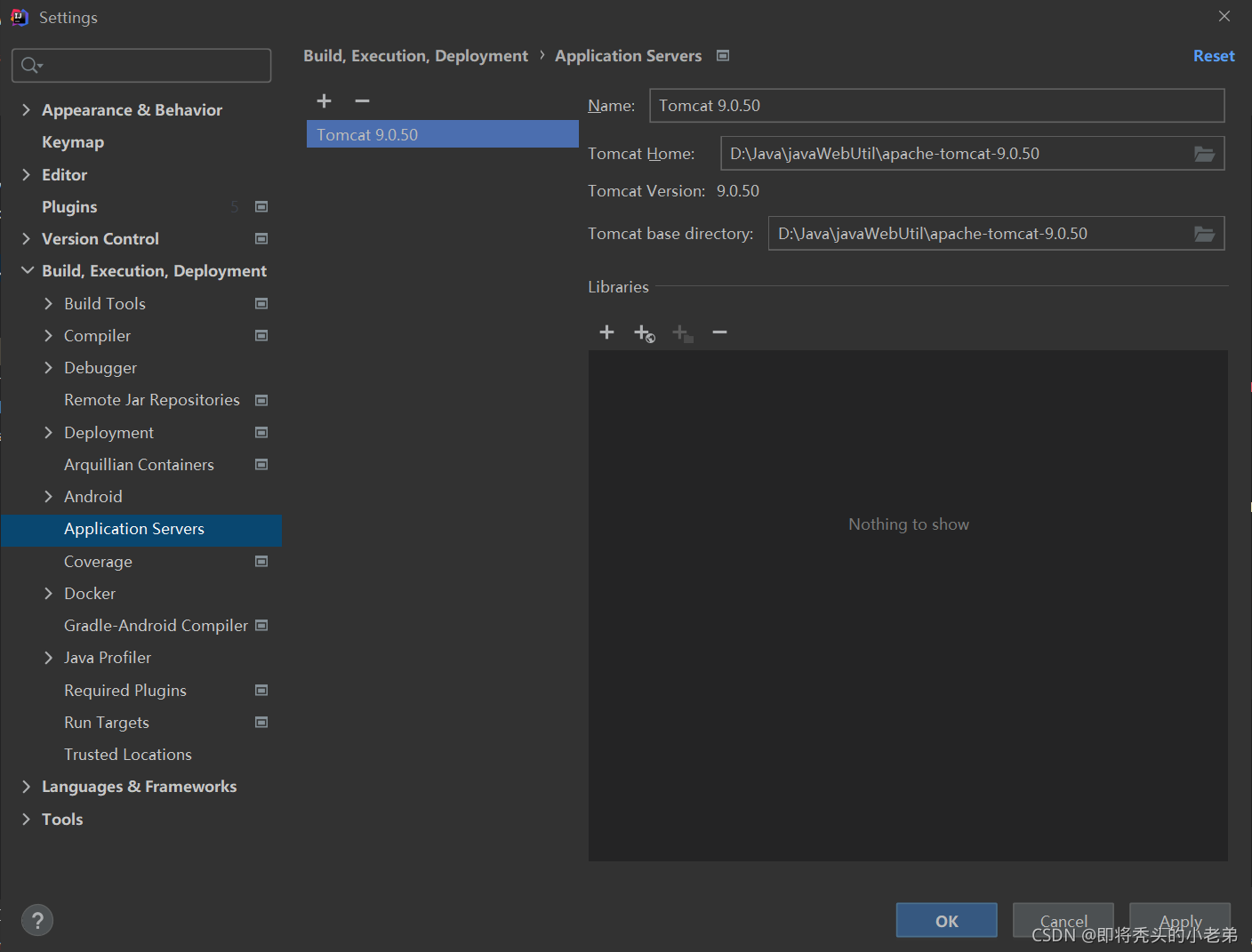Open the Keymap settings page
This screenshot has width=1252, height=952.
click(x=73, y=142)
